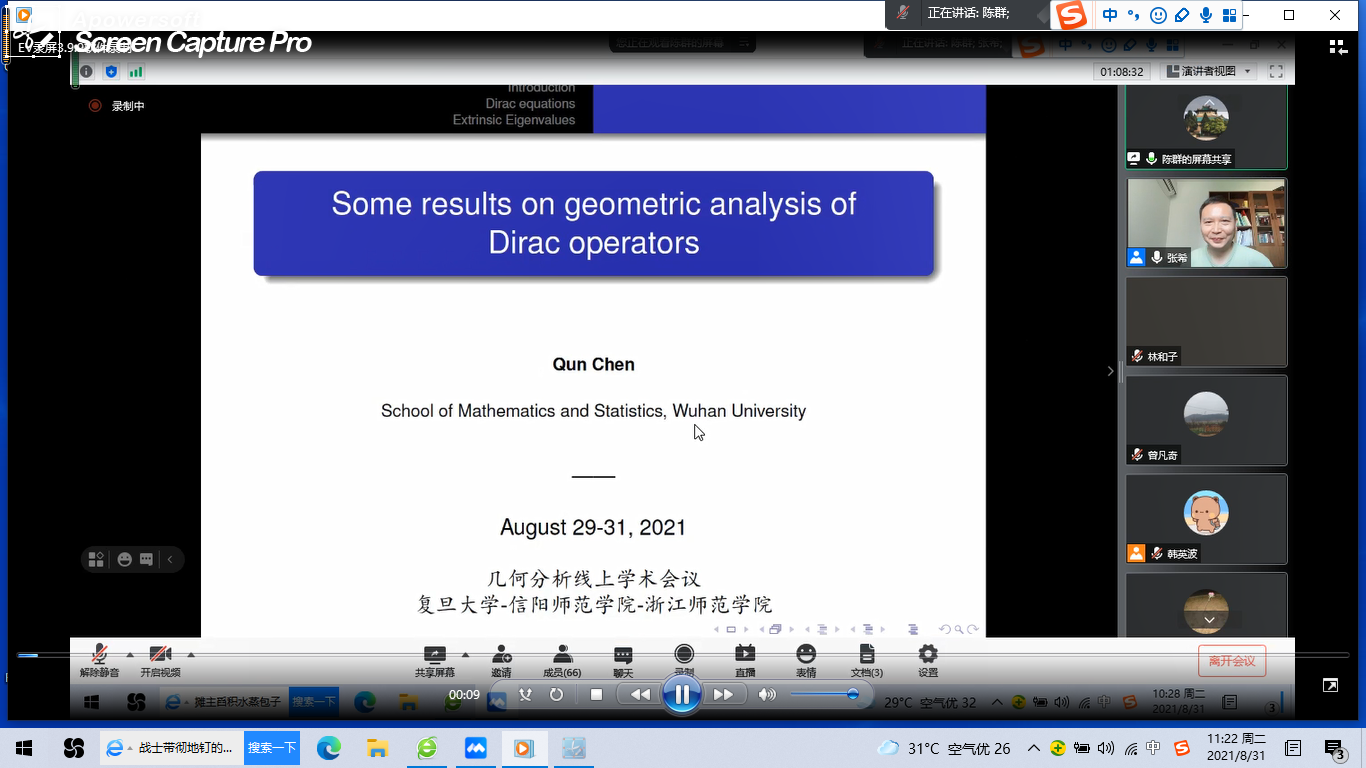
Task: Open the members (66) list
Action: point(562,660)
